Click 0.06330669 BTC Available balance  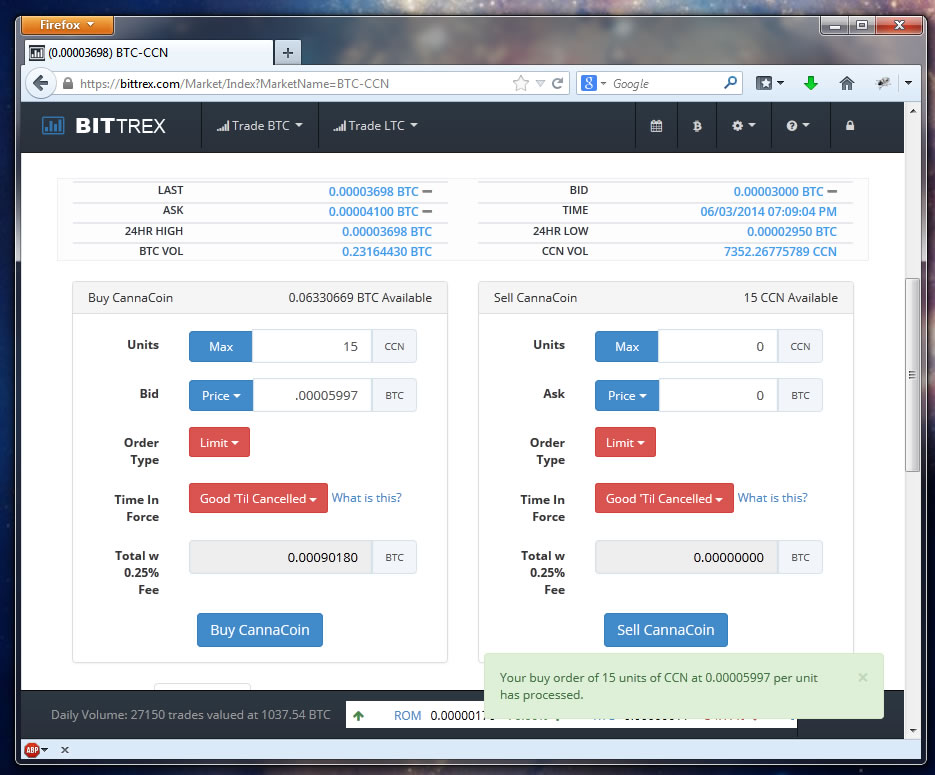[x=360, y=297]
